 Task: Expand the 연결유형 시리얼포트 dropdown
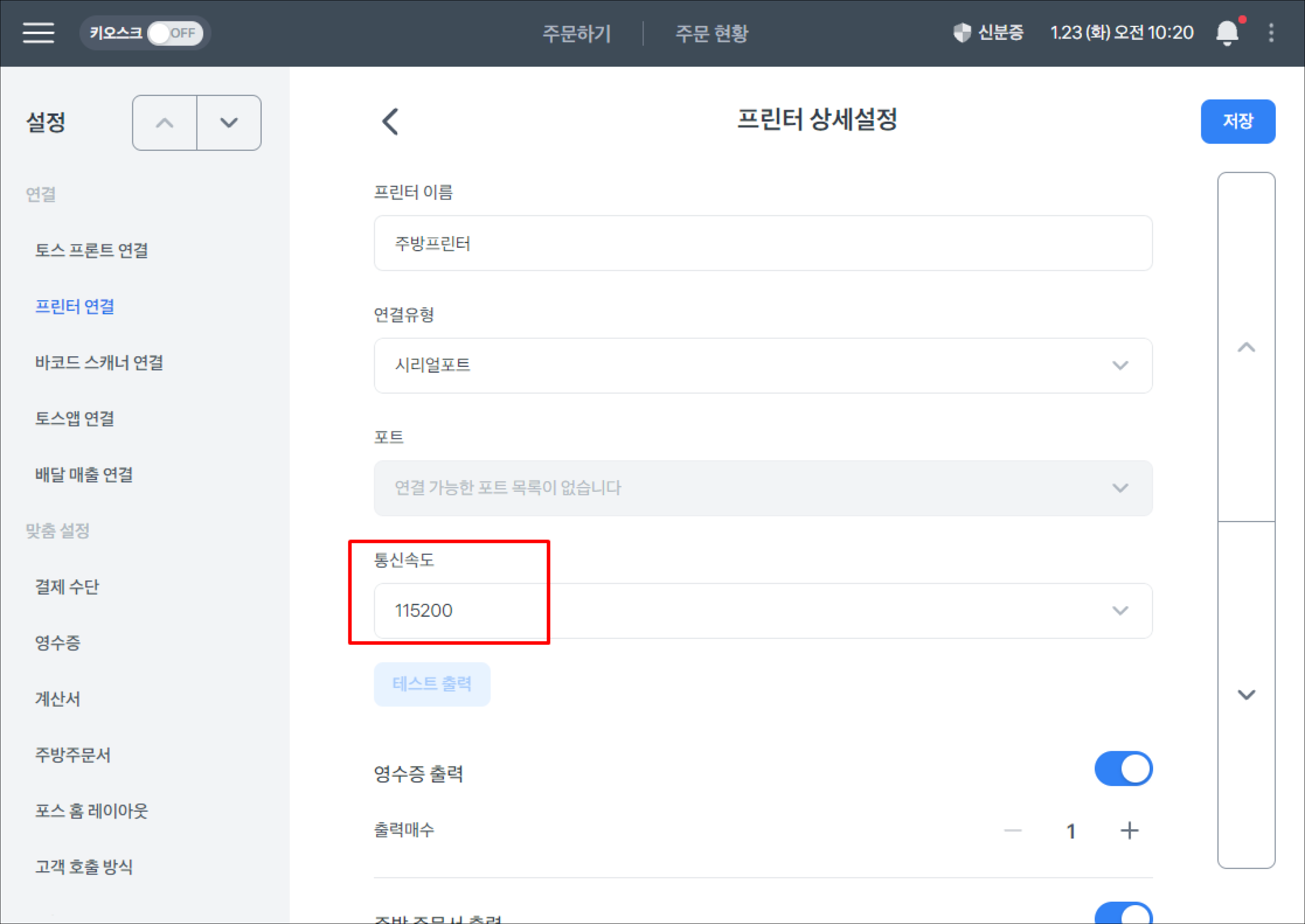coord(763,365)
